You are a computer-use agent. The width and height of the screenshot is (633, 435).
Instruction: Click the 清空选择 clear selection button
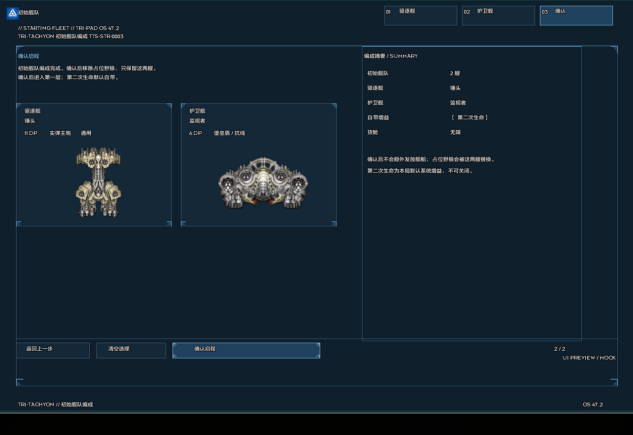[131, 350]
